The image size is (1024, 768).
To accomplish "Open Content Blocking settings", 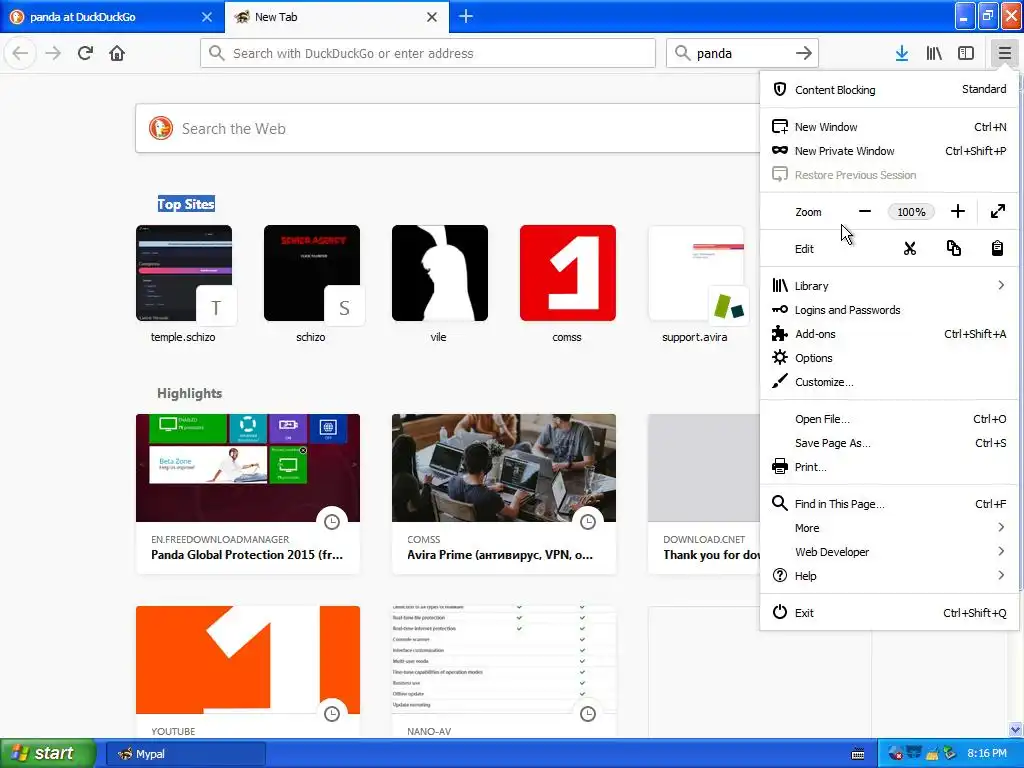I will (x=889, y=89).
